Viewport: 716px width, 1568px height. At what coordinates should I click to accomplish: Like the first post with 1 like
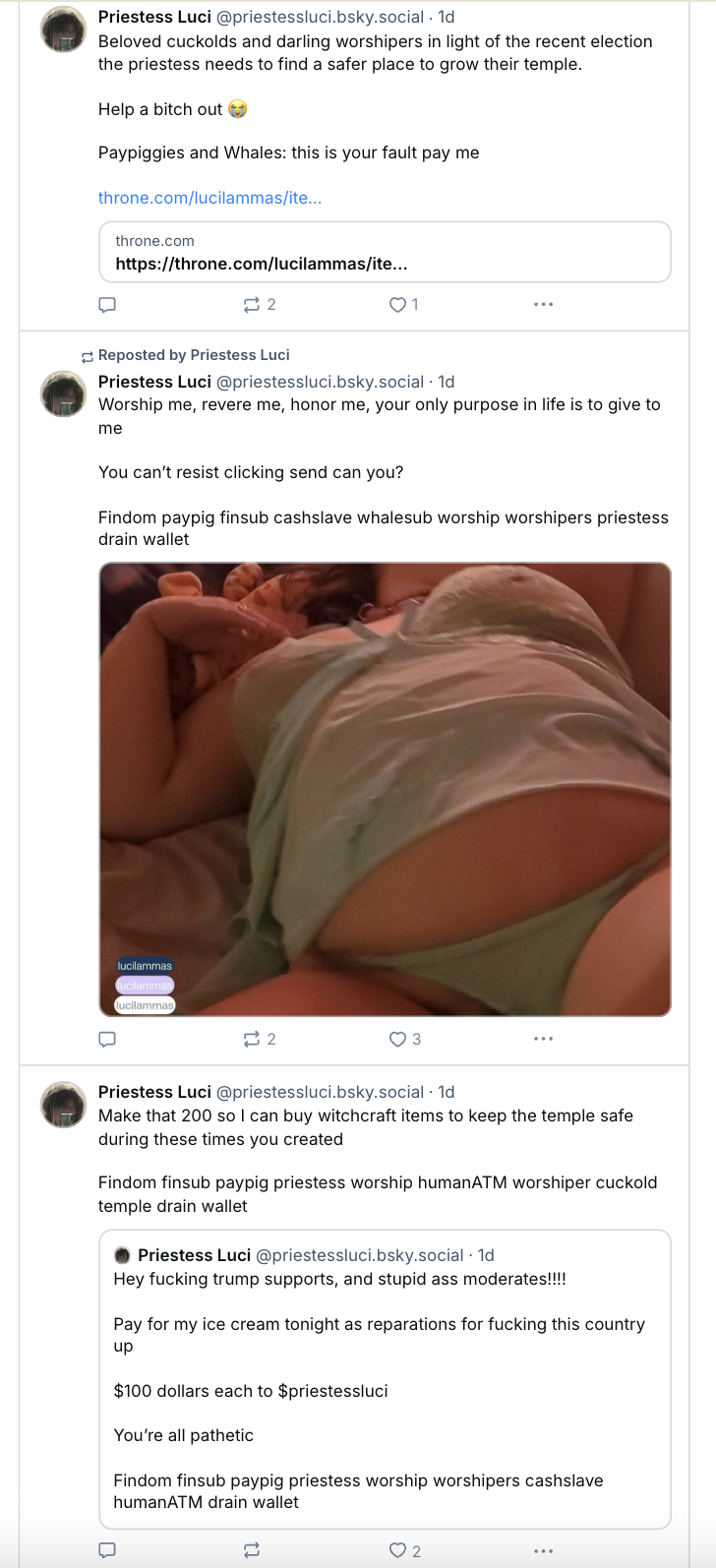coord(404,305)
